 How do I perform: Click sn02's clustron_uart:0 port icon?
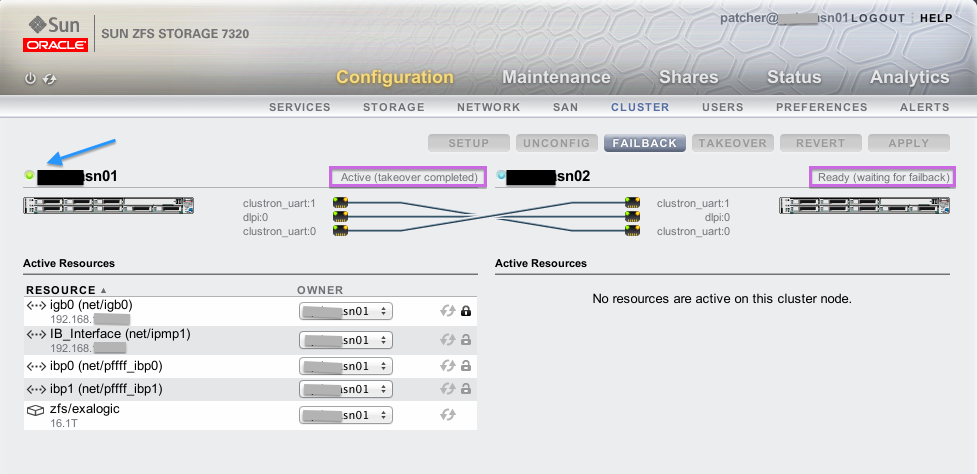click(632, 231)
